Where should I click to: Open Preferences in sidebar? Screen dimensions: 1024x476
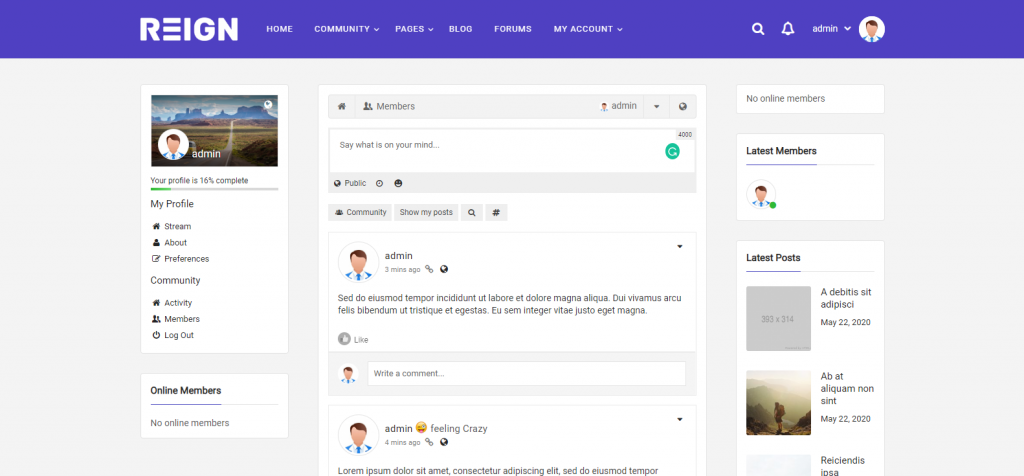tap(180, 259)
